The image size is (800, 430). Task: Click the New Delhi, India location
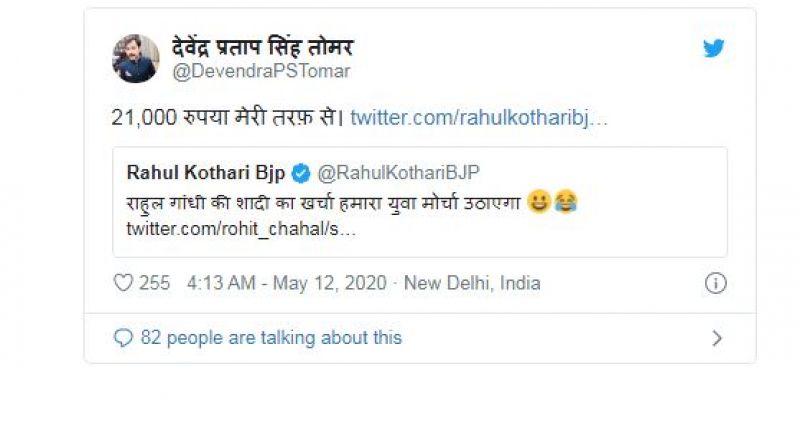[x=472, y=283]
